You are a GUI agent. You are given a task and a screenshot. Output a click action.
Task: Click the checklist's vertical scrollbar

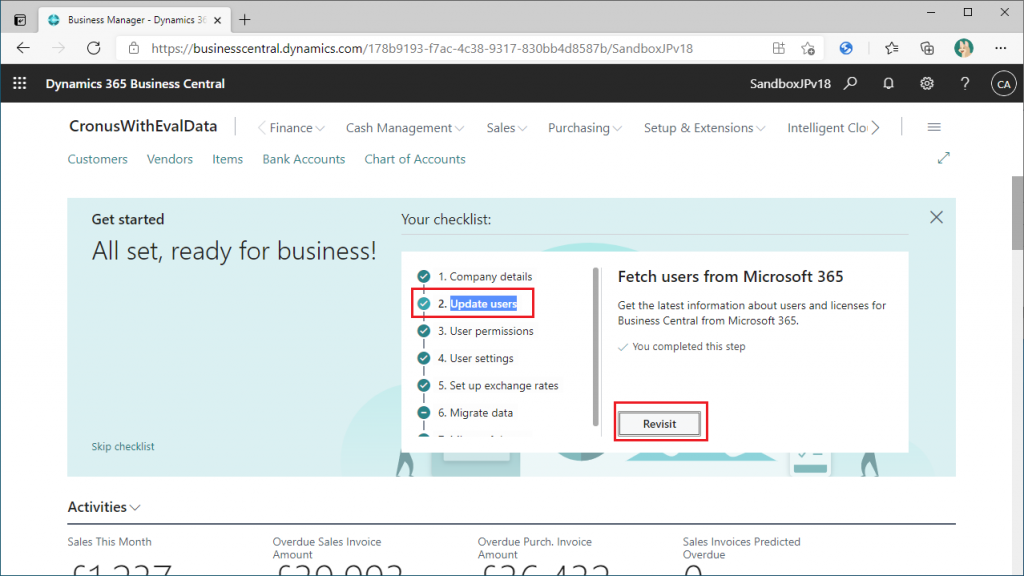point(596,346)
